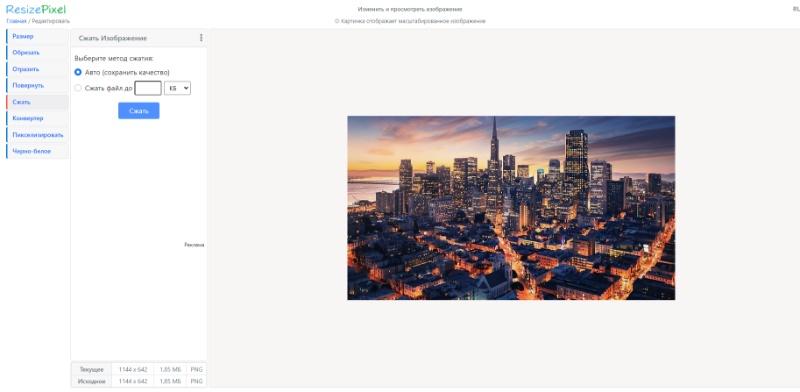Click the ResizePixel logo

pyautogui.click(x=36, y=9)
